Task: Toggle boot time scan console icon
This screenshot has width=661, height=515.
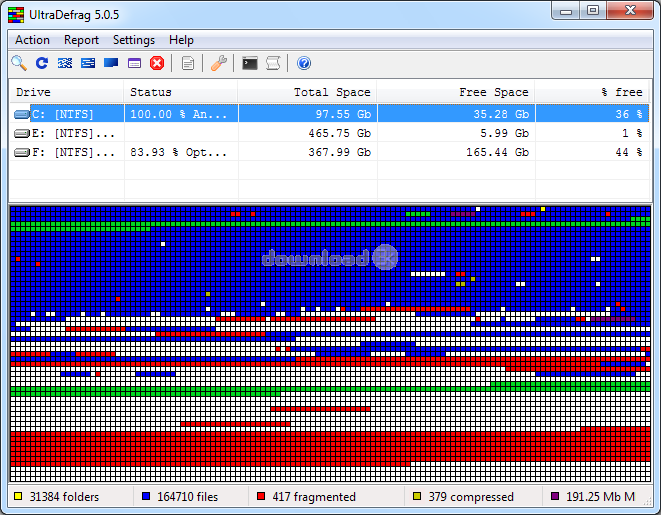Action: [250, 63]
